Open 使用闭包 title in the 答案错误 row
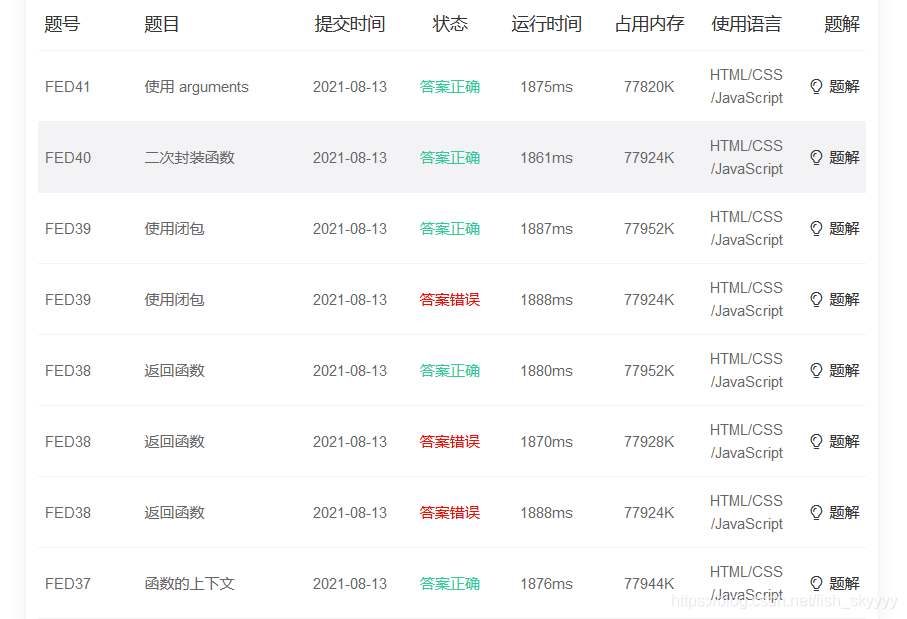Viewport: 907px width, 619px height. click(174, 300)
